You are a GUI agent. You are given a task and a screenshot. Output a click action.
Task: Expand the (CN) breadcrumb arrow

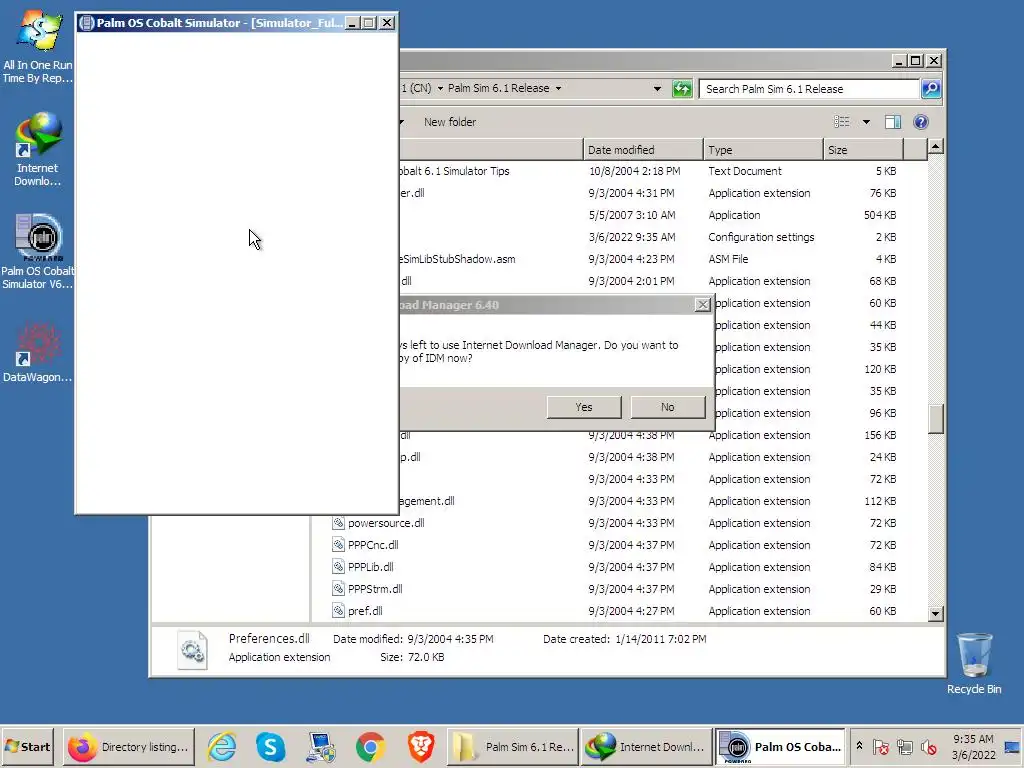click(x=440, y=88)
